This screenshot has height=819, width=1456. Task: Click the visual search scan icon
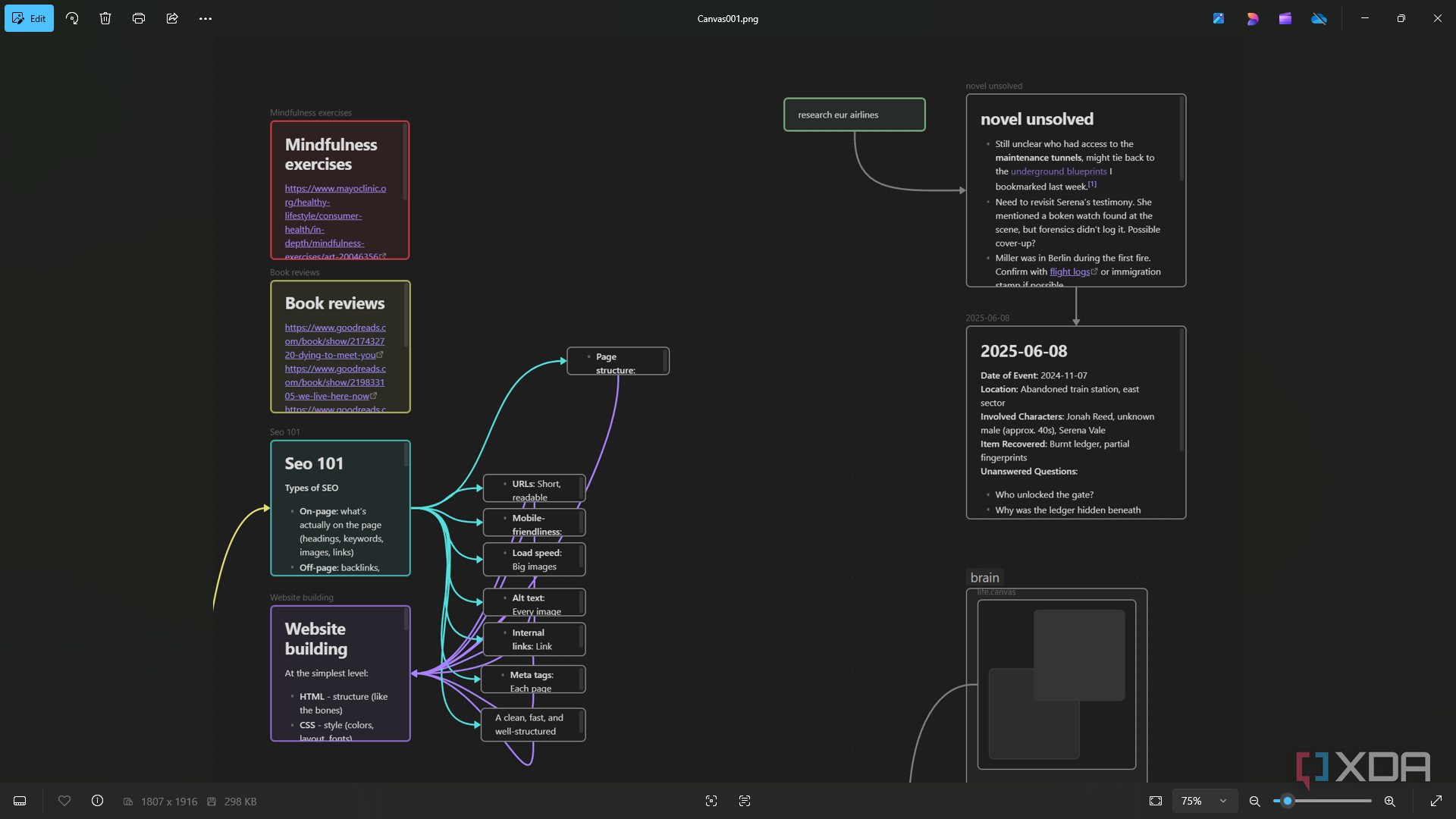tap(711, 801)
